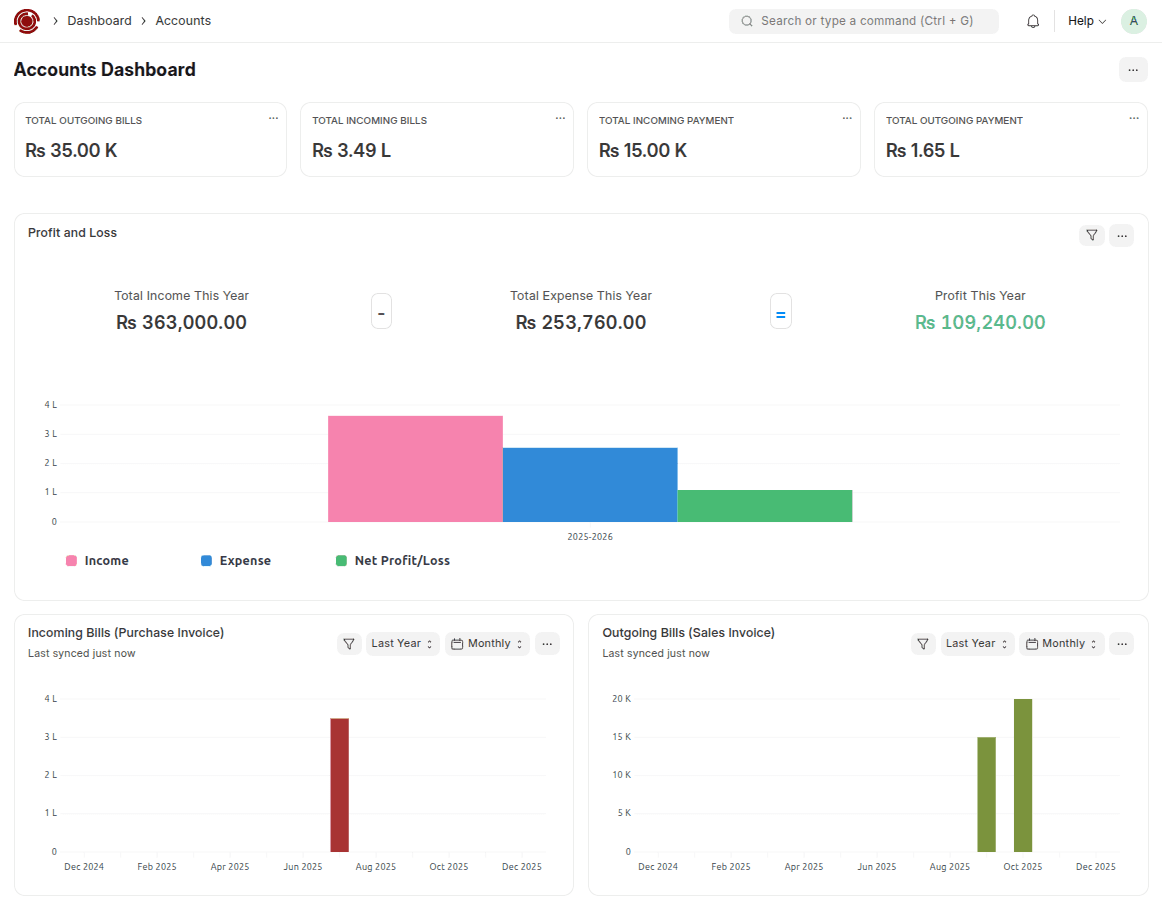
Task: Click the minus badge between income and expense
Action: tap(381, 311)
